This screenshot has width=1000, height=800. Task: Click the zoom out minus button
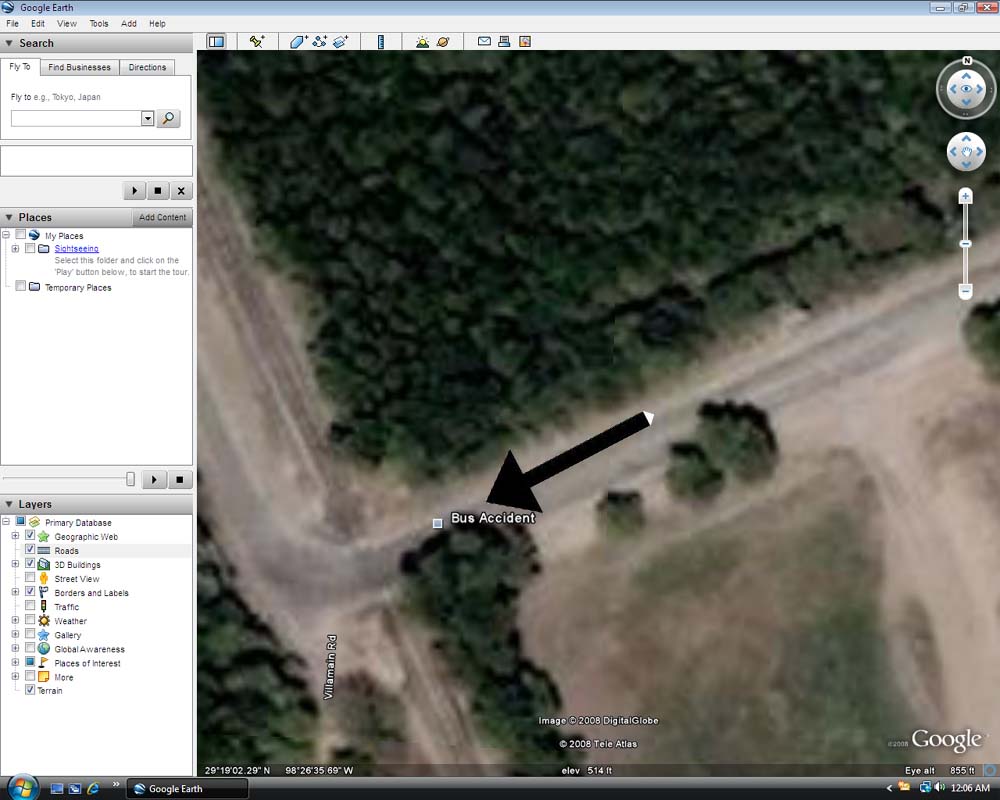[x=966, y=291]
